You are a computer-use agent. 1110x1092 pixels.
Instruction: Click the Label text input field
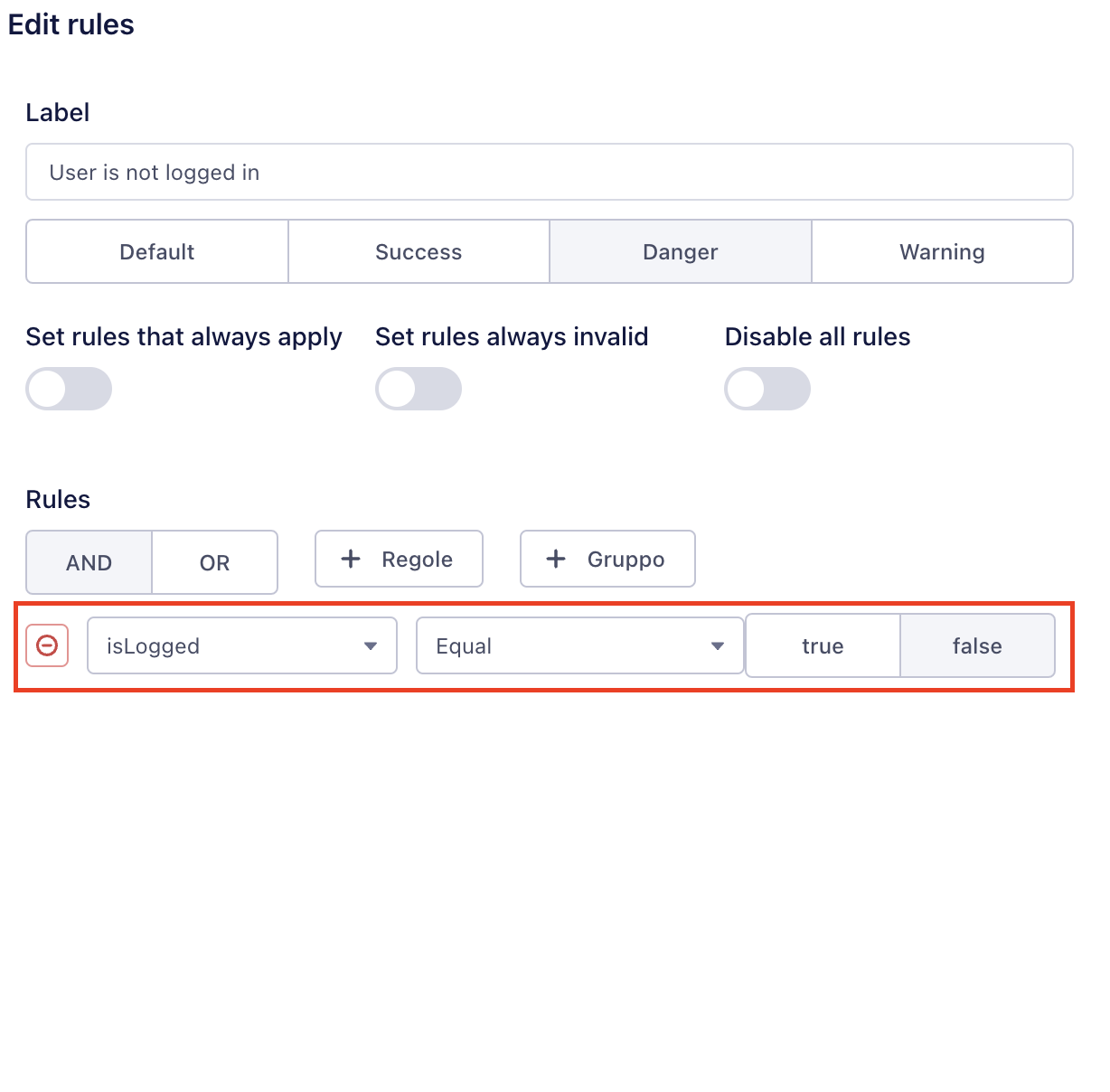tap(550, 172)
